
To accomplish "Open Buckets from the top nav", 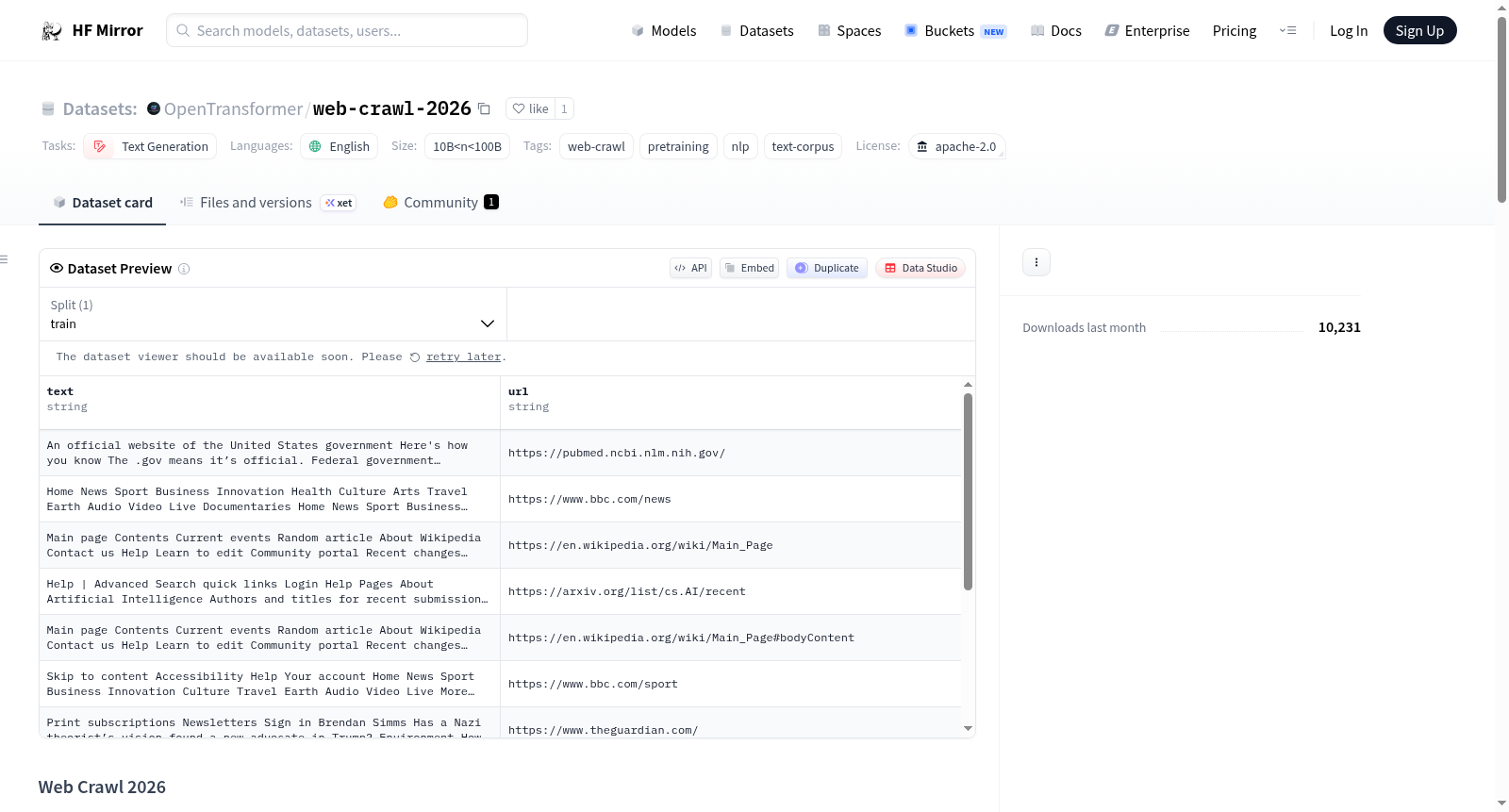I will 955,31.
